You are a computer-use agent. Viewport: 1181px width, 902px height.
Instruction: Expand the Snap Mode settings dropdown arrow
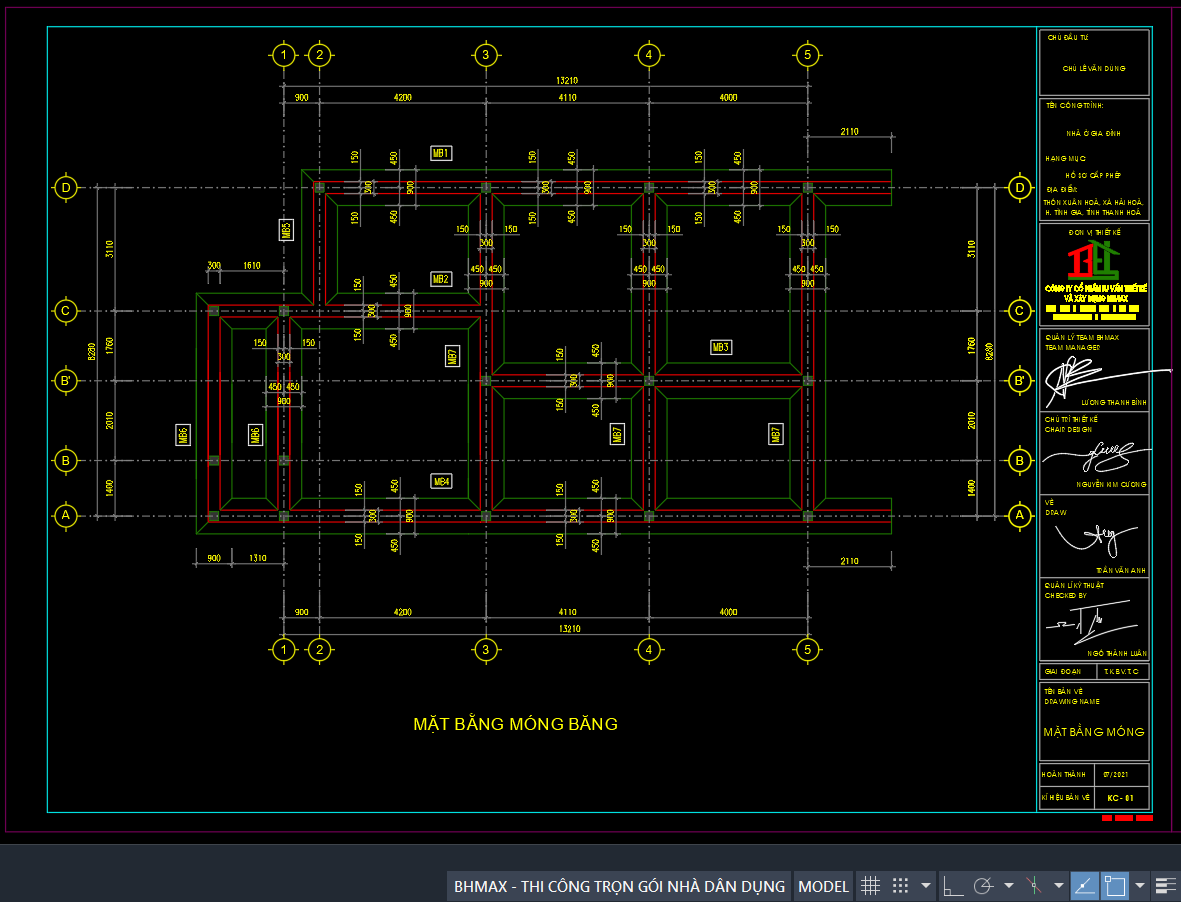click(926, 886)
